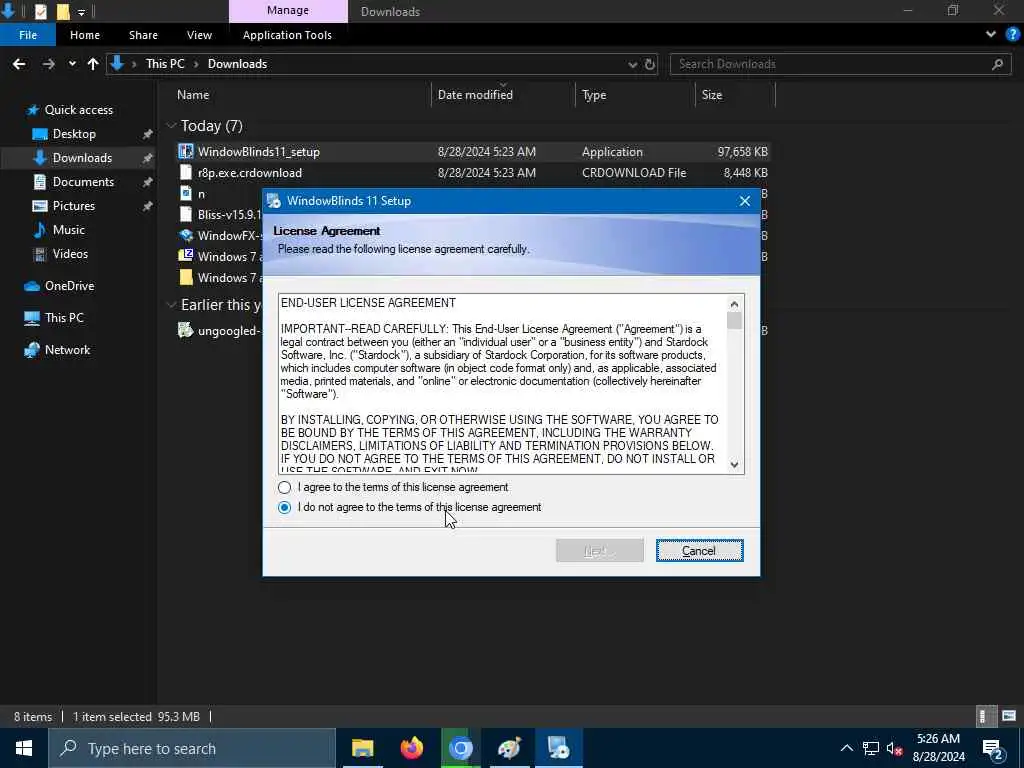Collapse the Today (7) group

171,125
